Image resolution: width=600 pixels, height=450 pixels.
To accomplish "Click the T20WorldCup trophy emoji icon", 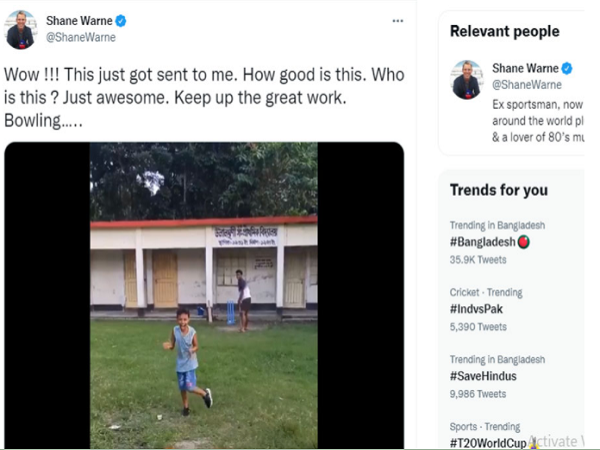I will coord(533,441).
